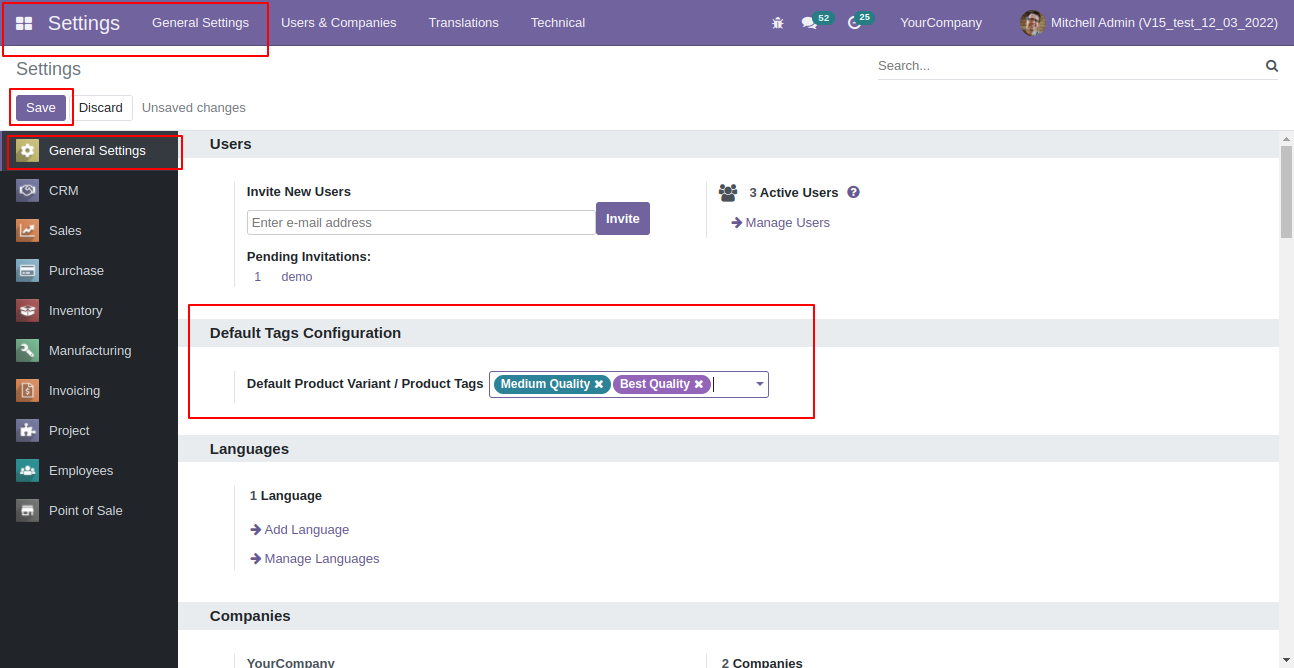Viewport: 1294px width, 668px height.
Task: Click the 1 Language text
Action: (286, 496)
